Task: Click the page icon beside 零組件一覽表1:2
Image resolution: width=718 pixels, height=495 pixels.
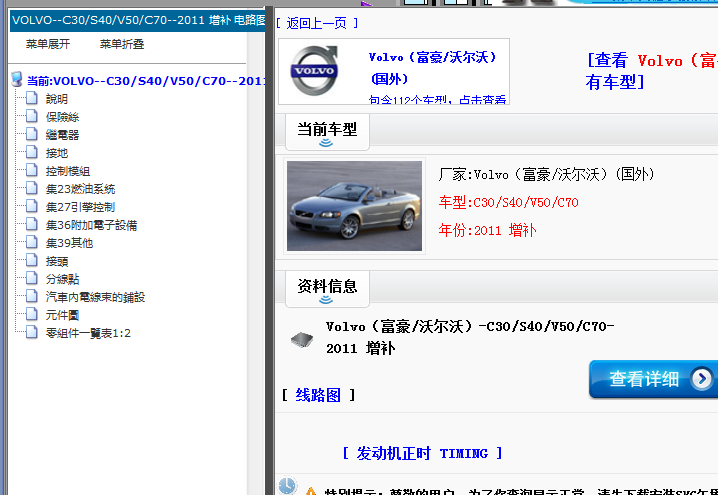Action: point(32,332)
